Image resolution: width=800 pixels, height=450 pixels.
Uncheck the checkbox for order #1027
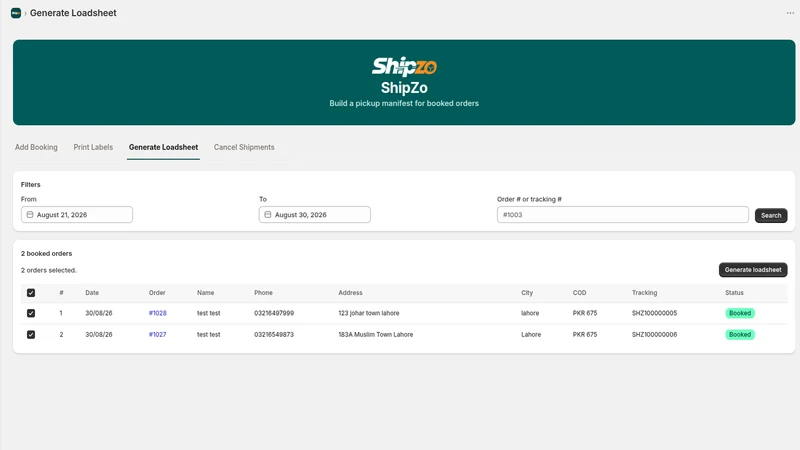31,335
